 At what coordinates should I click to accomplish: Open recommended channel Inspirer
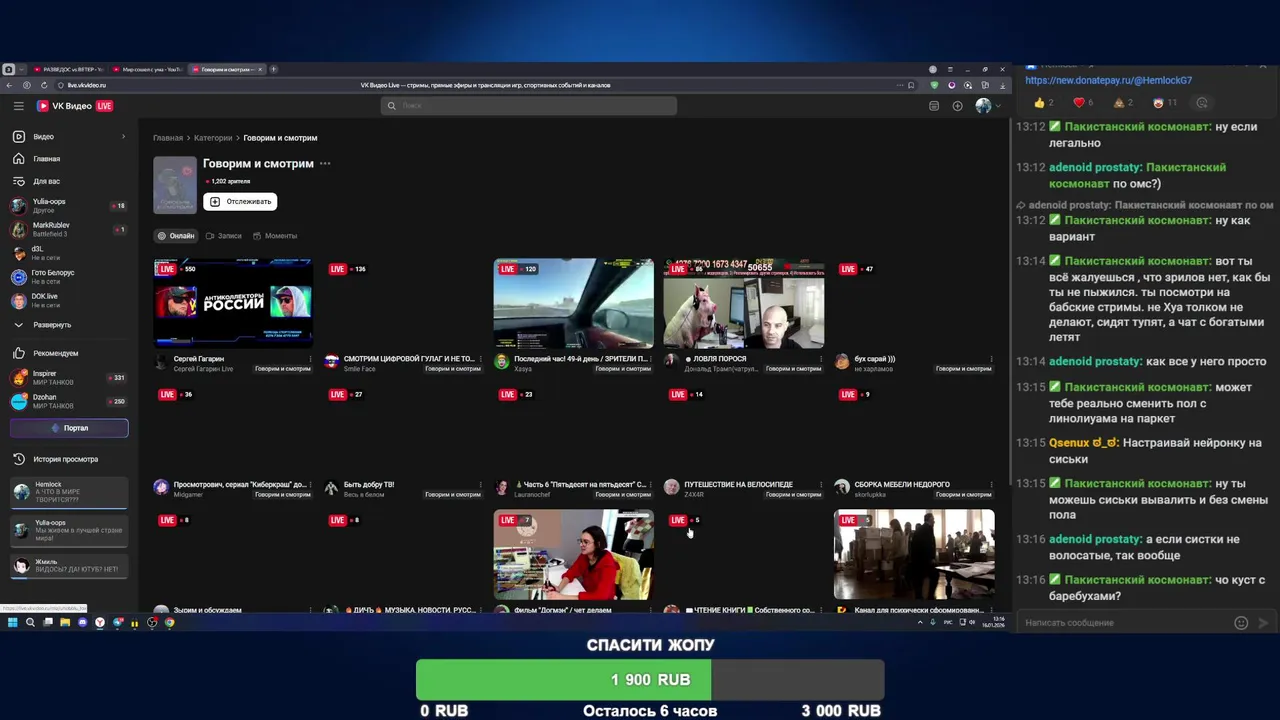69,378
